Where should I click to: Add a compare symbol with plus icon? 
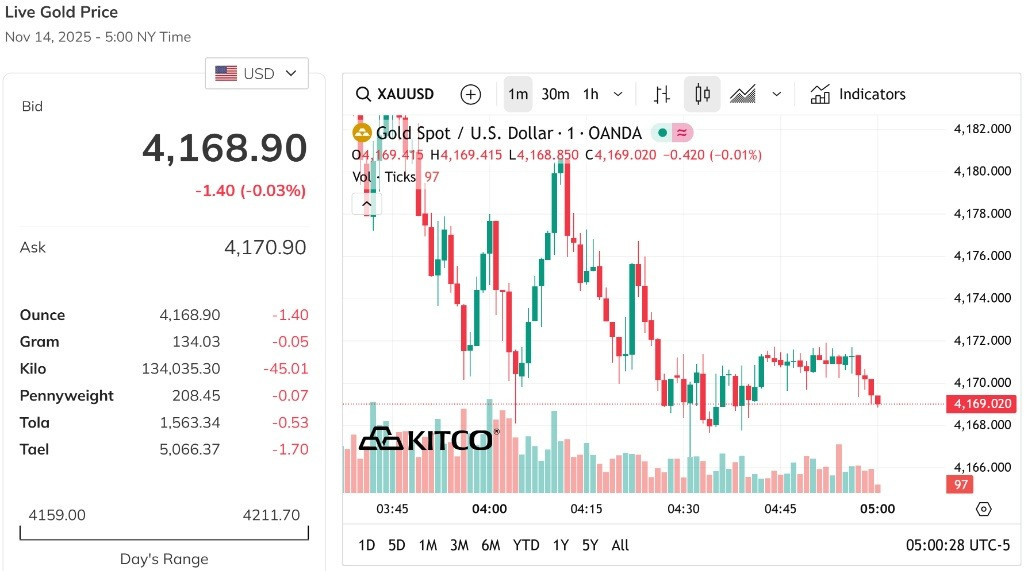coord(470,94)
